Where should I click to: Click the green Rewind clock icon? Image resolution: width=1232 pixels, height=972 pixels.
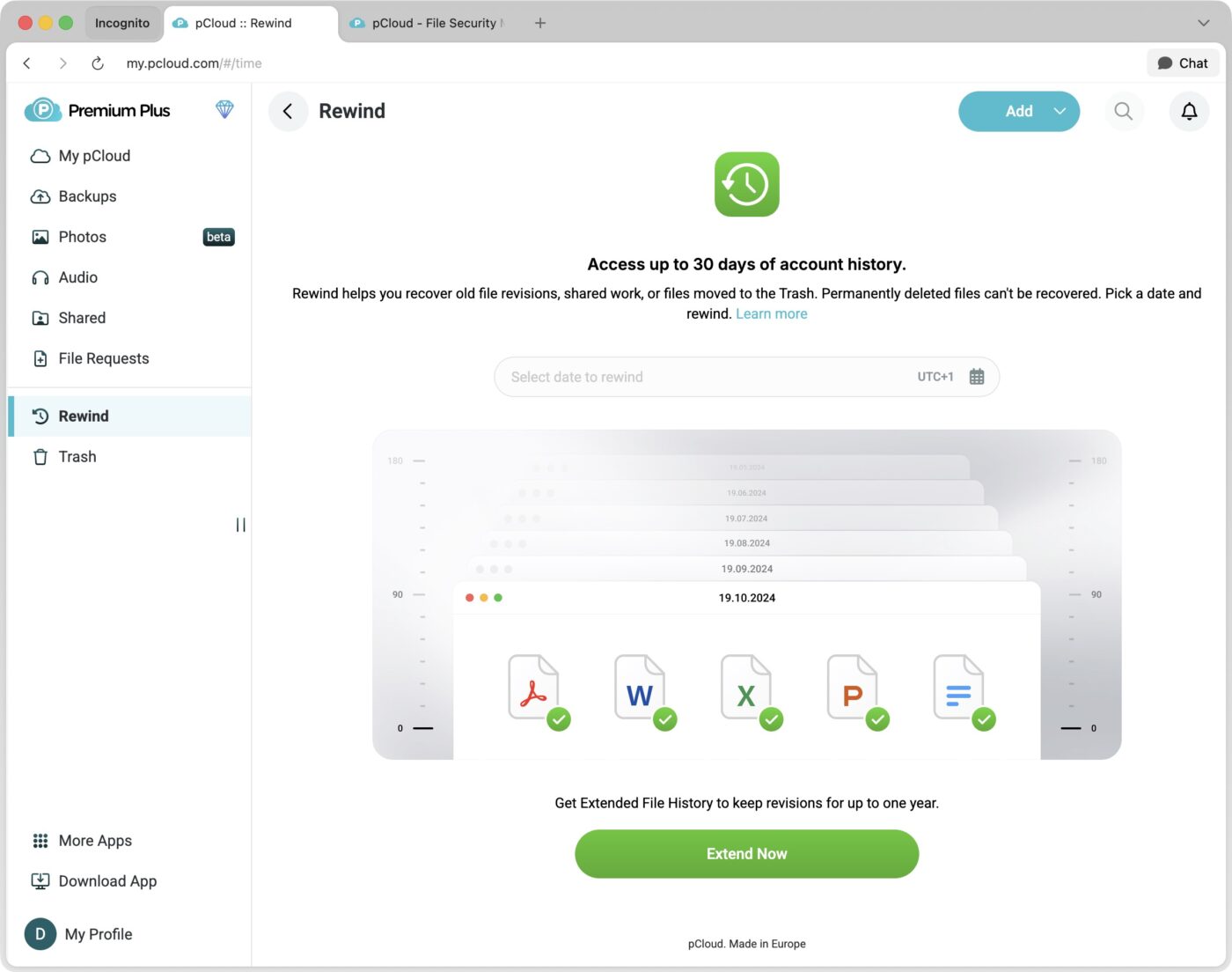(x=746, y=184)
